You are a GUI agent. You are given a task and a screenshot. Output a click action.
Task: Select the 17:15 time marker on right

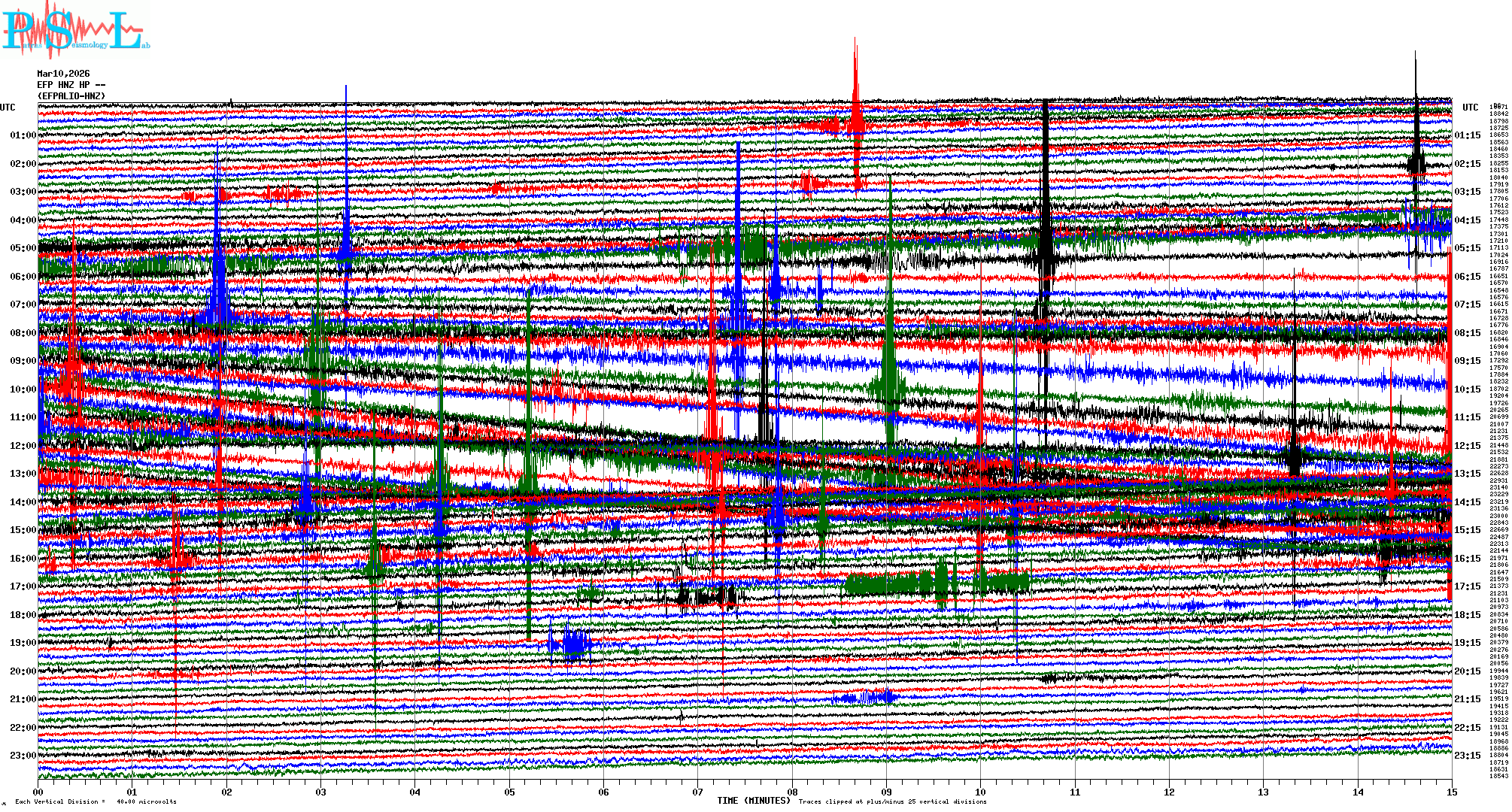tap(1467, 586)
